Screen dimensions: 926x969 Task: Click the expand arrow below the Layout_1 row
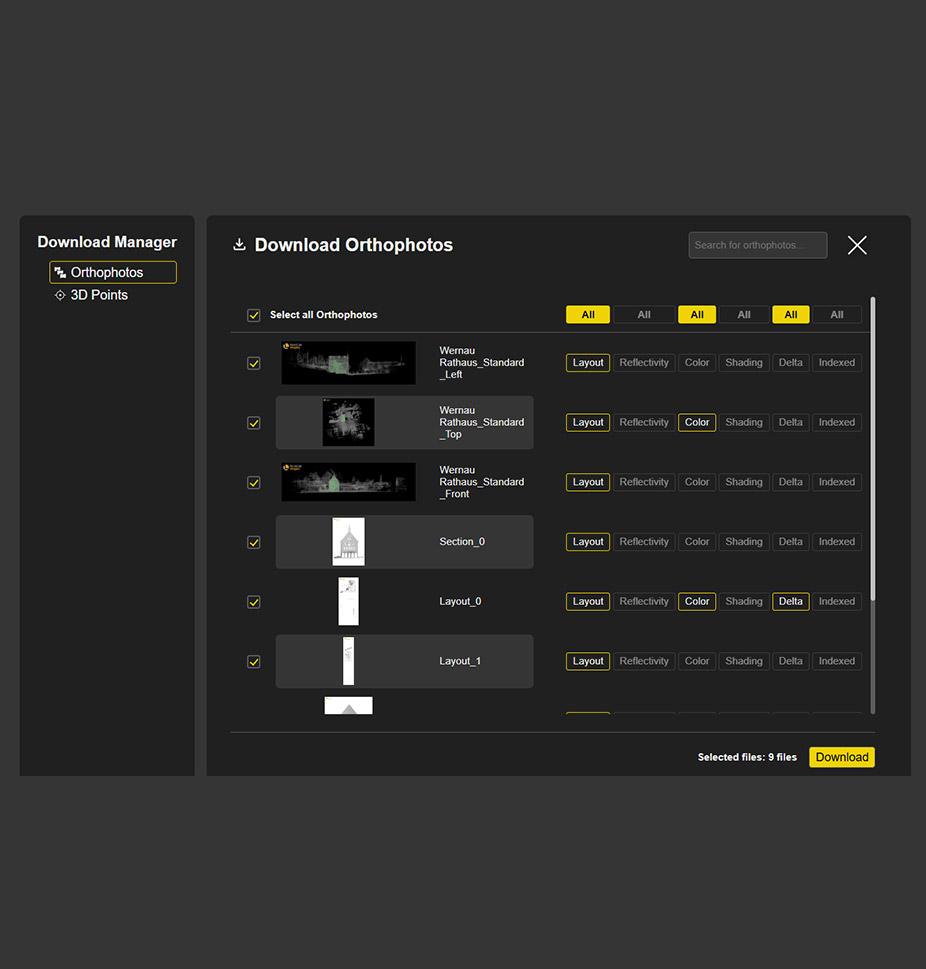click(347, 704)
